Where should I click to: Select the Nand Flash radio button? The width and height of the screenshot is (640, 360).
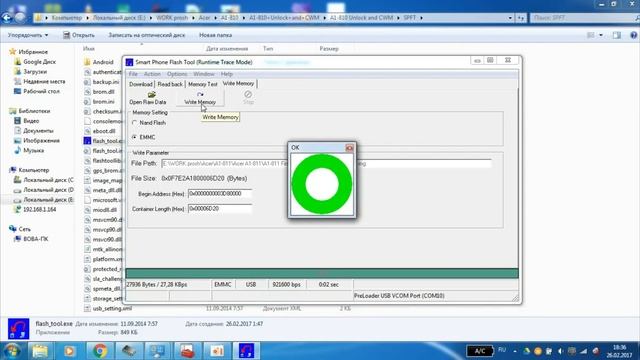coord(134,122)
